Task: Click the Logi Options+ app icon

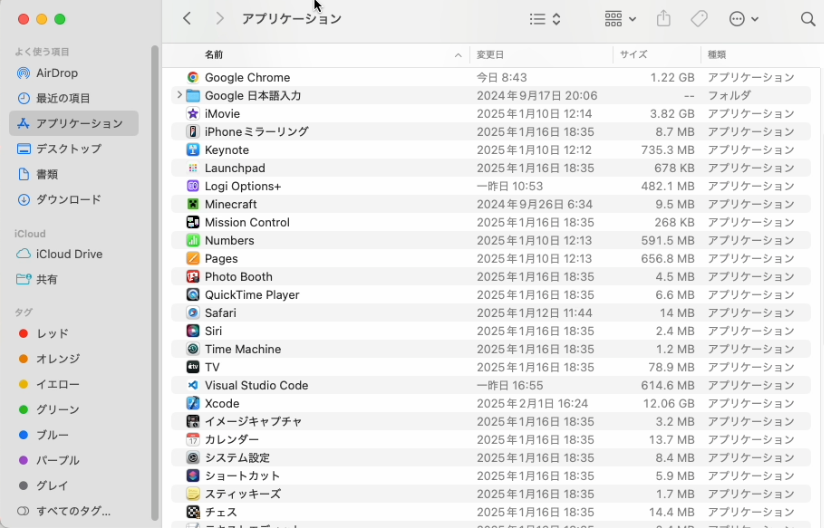Action: [193, 186]
